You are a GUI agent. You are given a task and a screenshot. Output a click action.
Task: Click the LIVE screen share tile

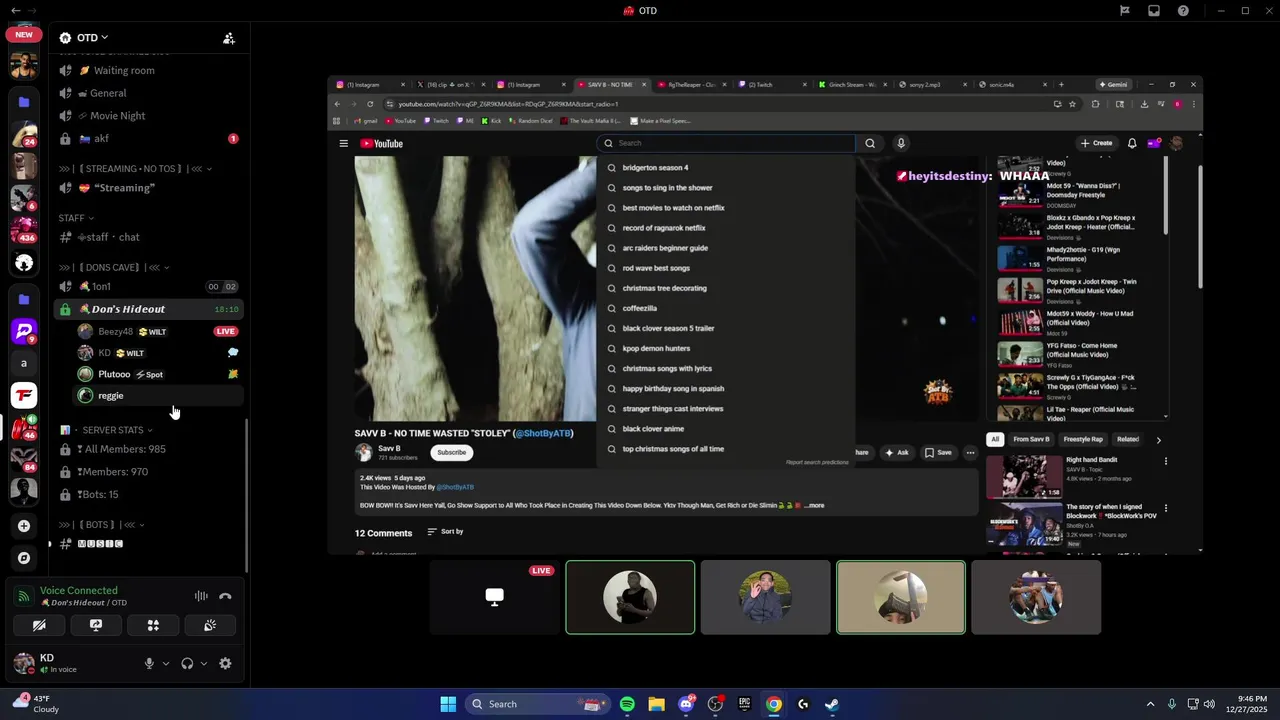click(495, 597)
